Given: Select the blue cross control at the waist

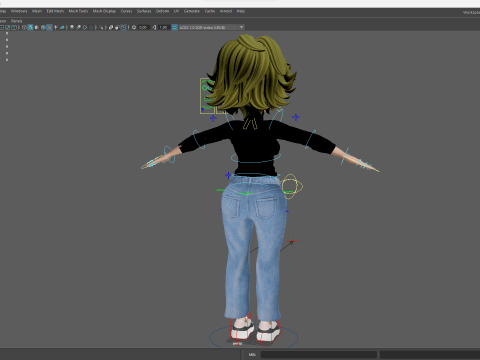Looking at the screenshot, I should [x=228, y=175].
